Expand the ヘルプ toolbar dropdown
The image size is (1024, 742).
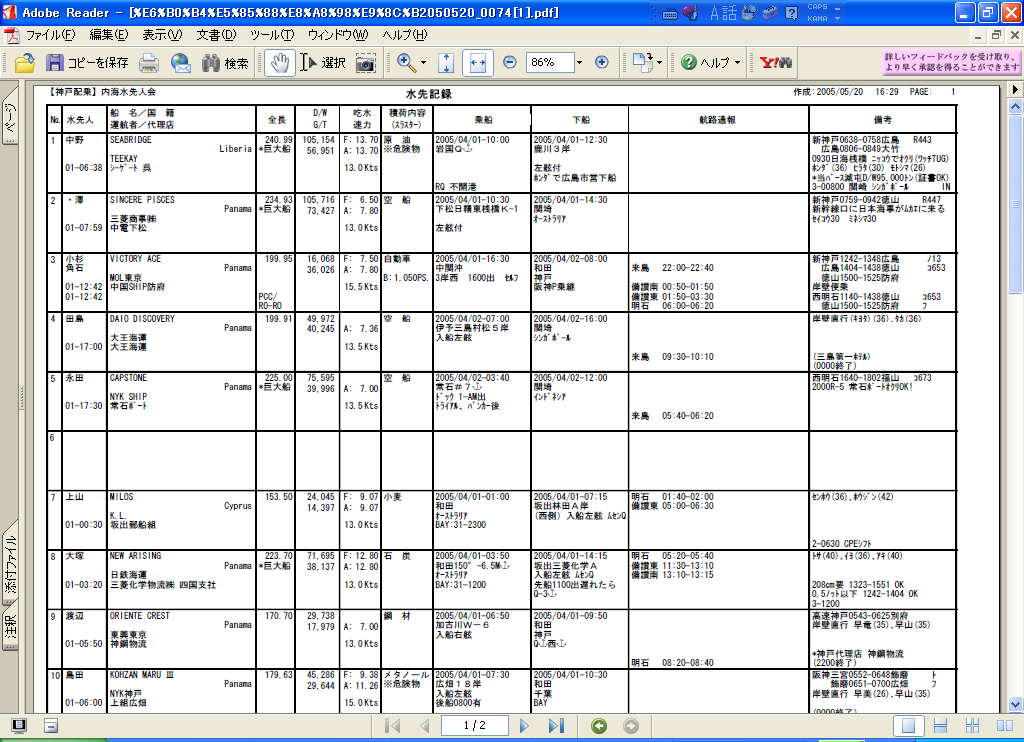(738, 63)
